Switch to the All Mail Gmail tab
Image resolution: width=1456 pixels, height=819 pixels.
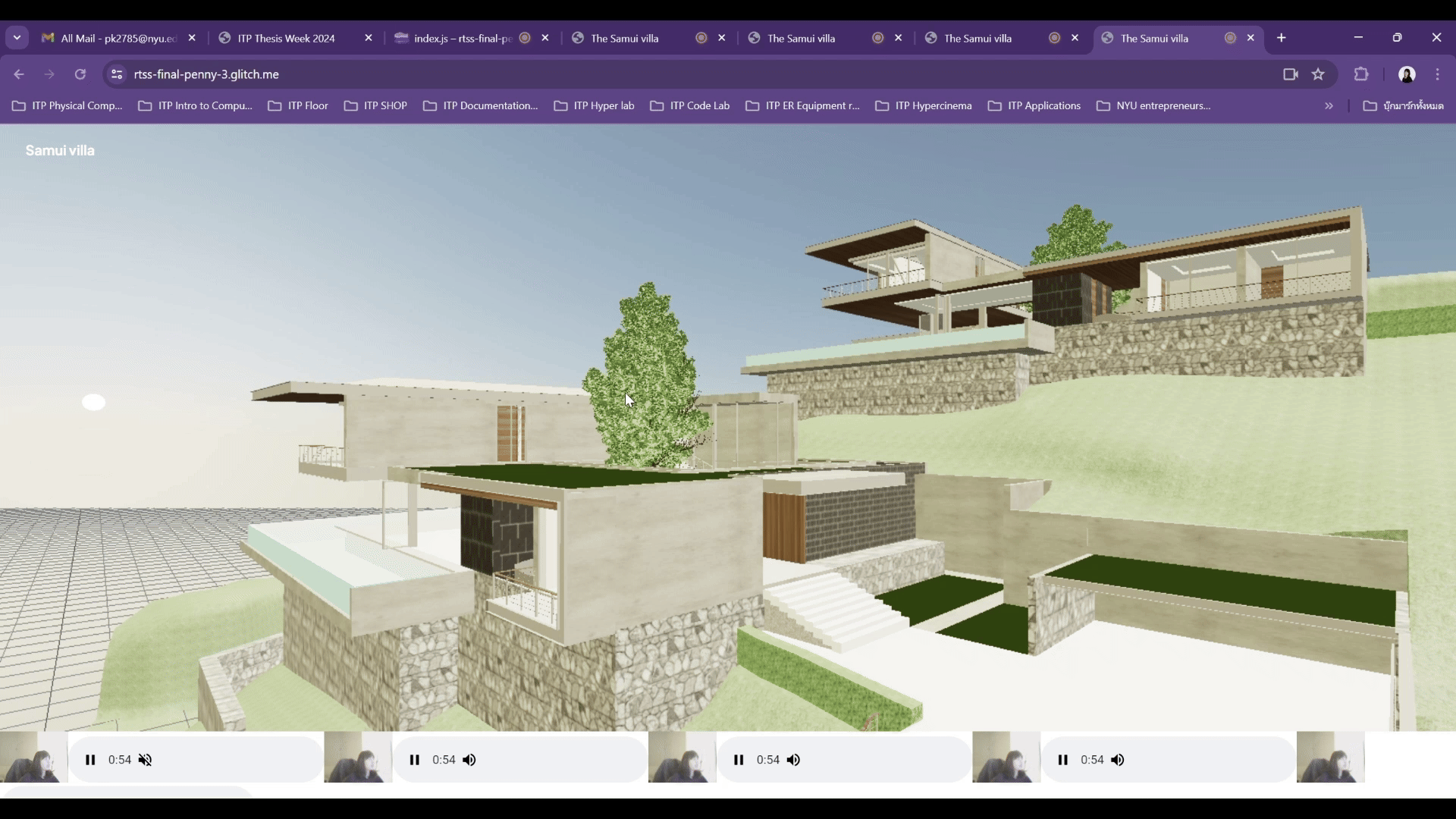[x=118, y=38]
